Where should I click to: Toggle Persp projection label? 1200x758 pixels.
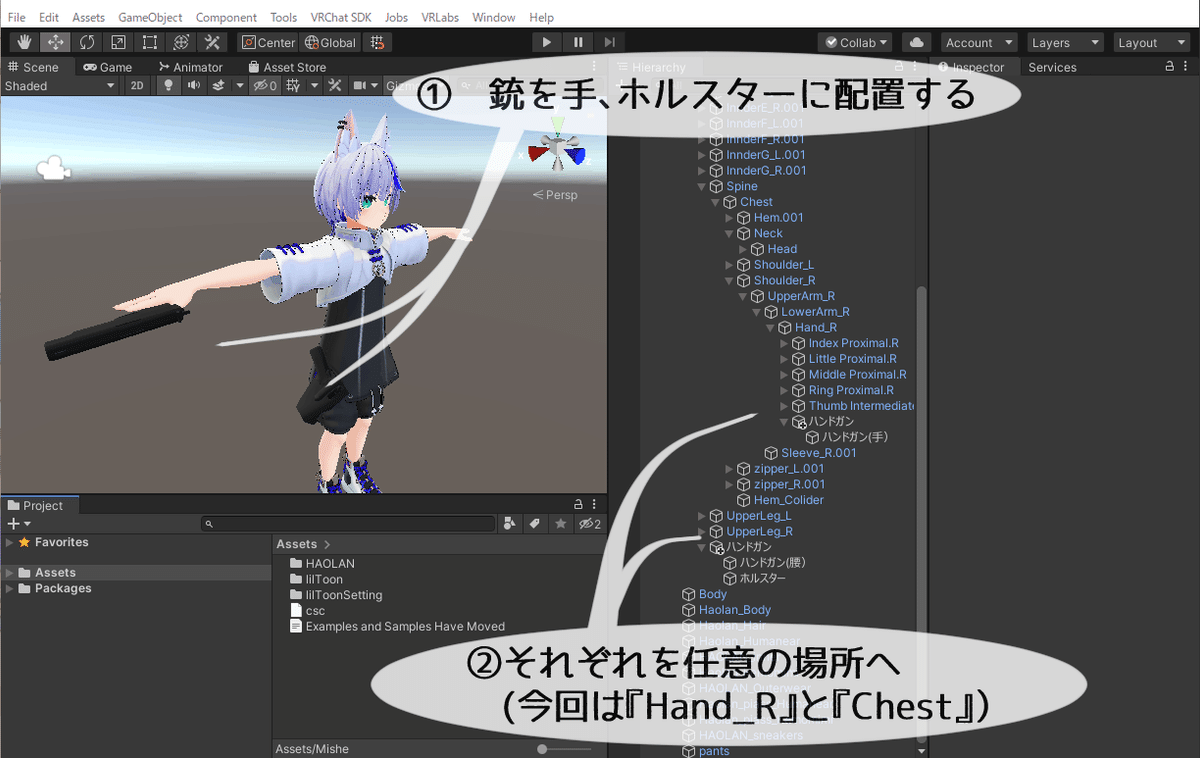(x=556, y=195)
